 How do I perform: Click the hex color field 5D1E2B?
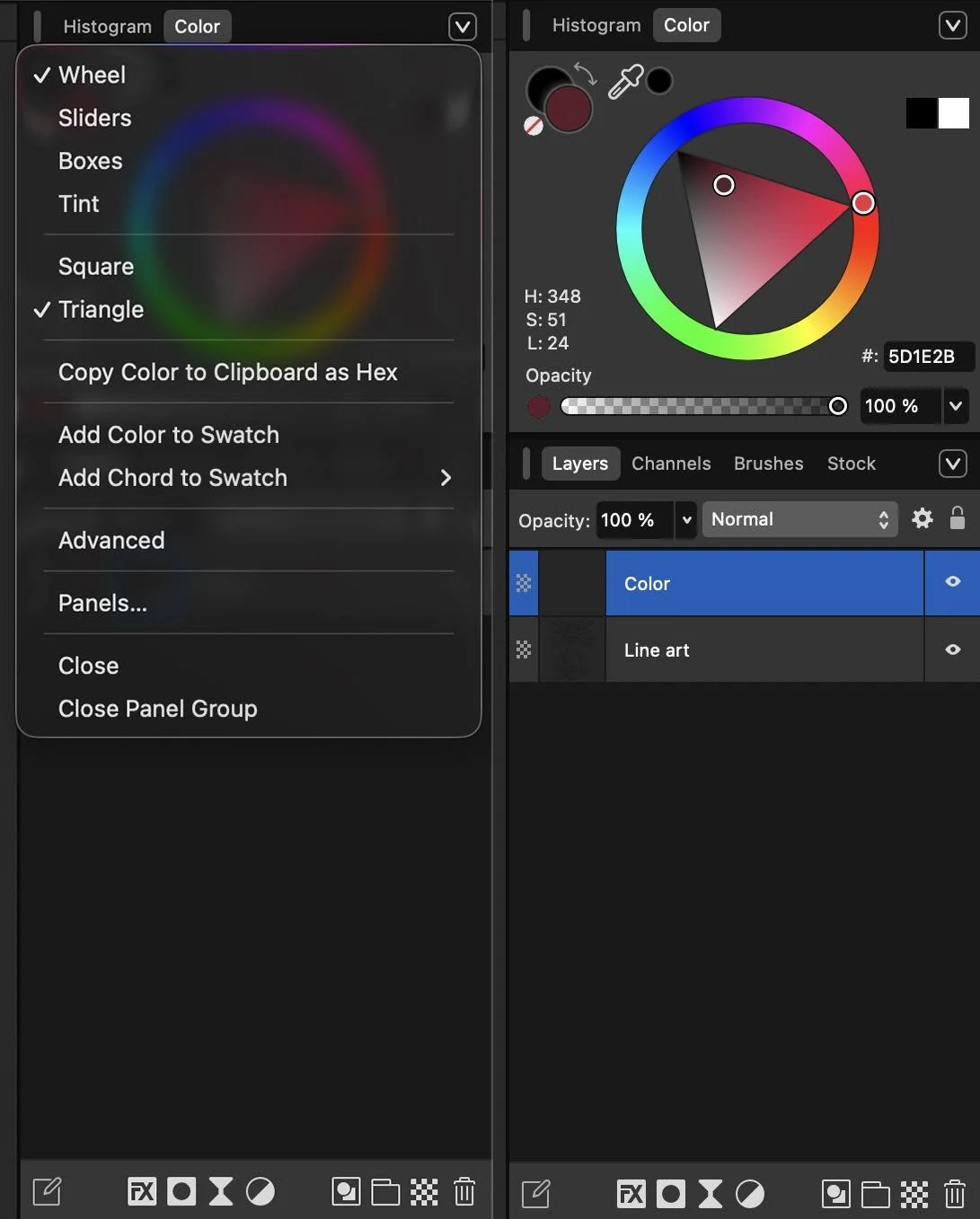click(928, 357)
